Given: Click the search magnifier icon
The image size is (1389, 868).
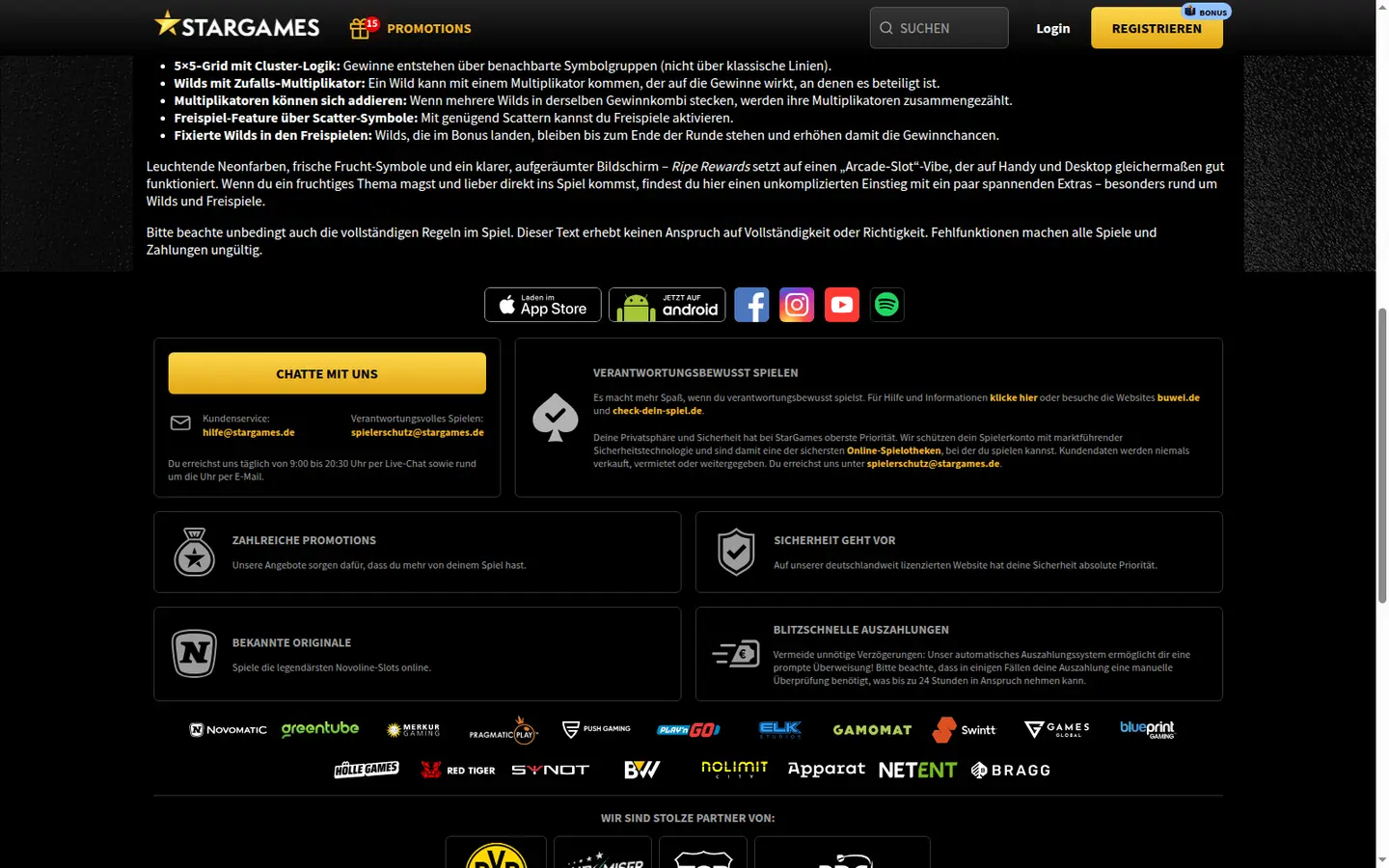Looking at the screenshot, I should (x=885, y=28).
